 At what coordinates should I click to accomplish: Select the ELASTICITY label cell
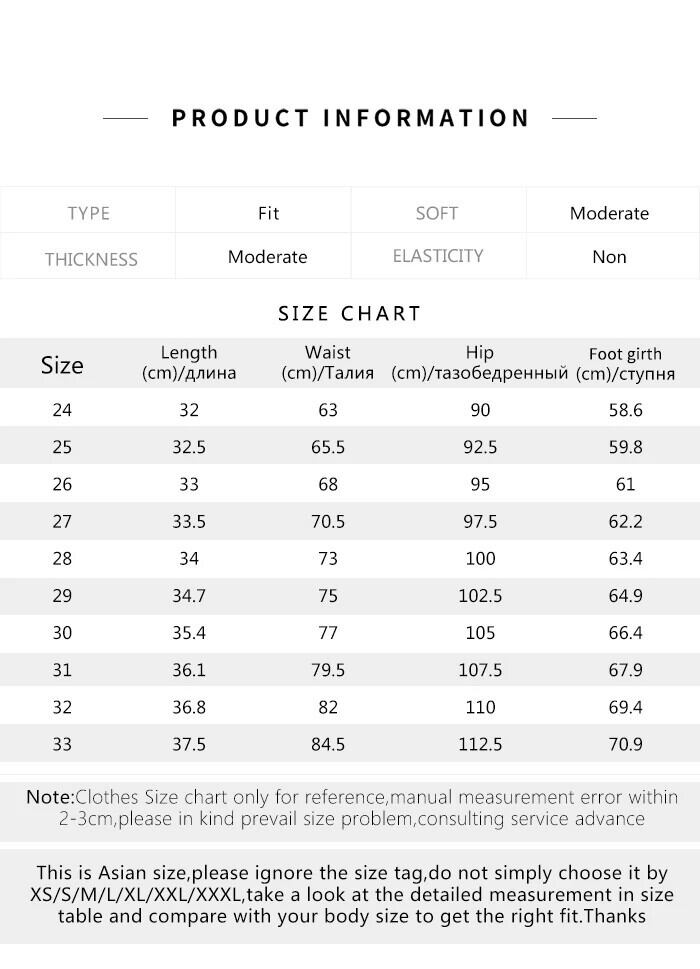tap(438, 256)
